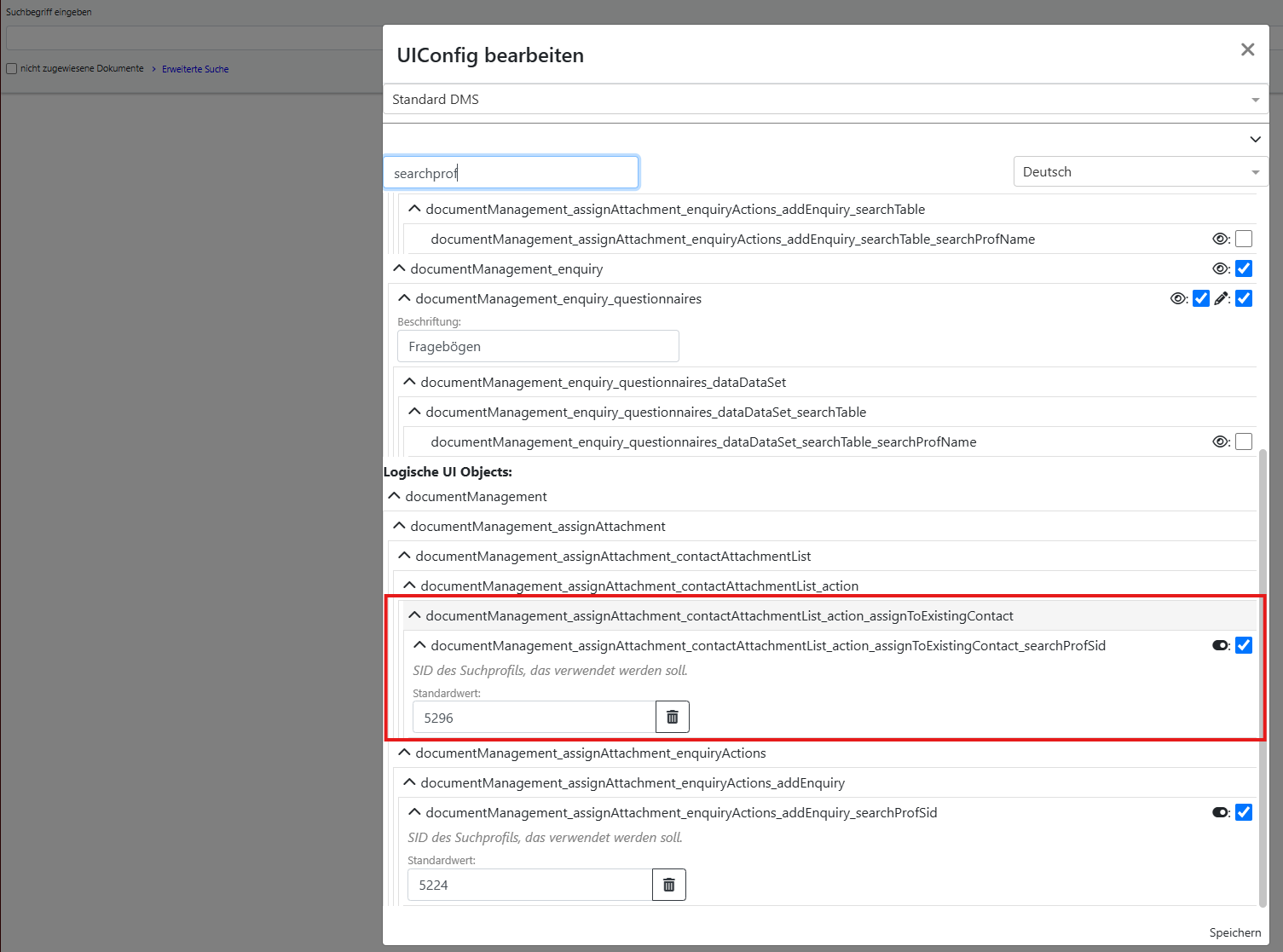The height and width of the screenshot is (952, 1283).
Task: Enable visibility checkbox for addEnquiry_searchTable_searchProfName
Action: tap(1244, 239)
